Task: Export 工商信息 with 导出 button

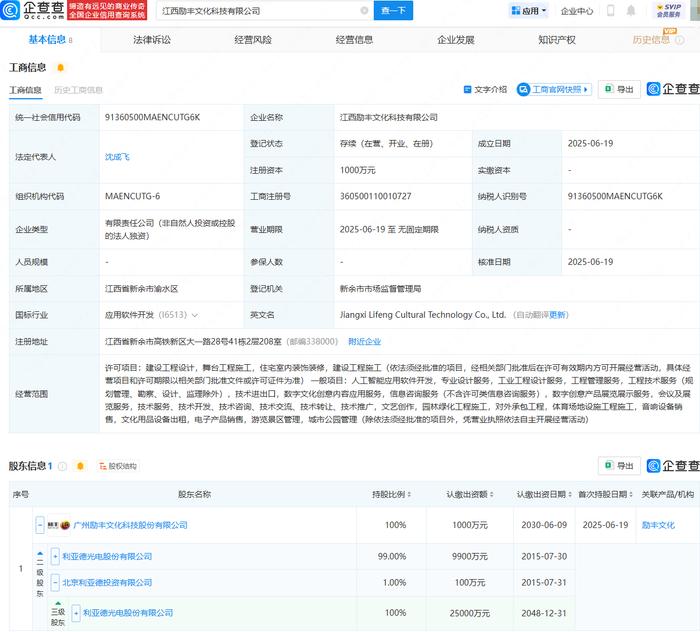Action: click(x=619, y=89)
